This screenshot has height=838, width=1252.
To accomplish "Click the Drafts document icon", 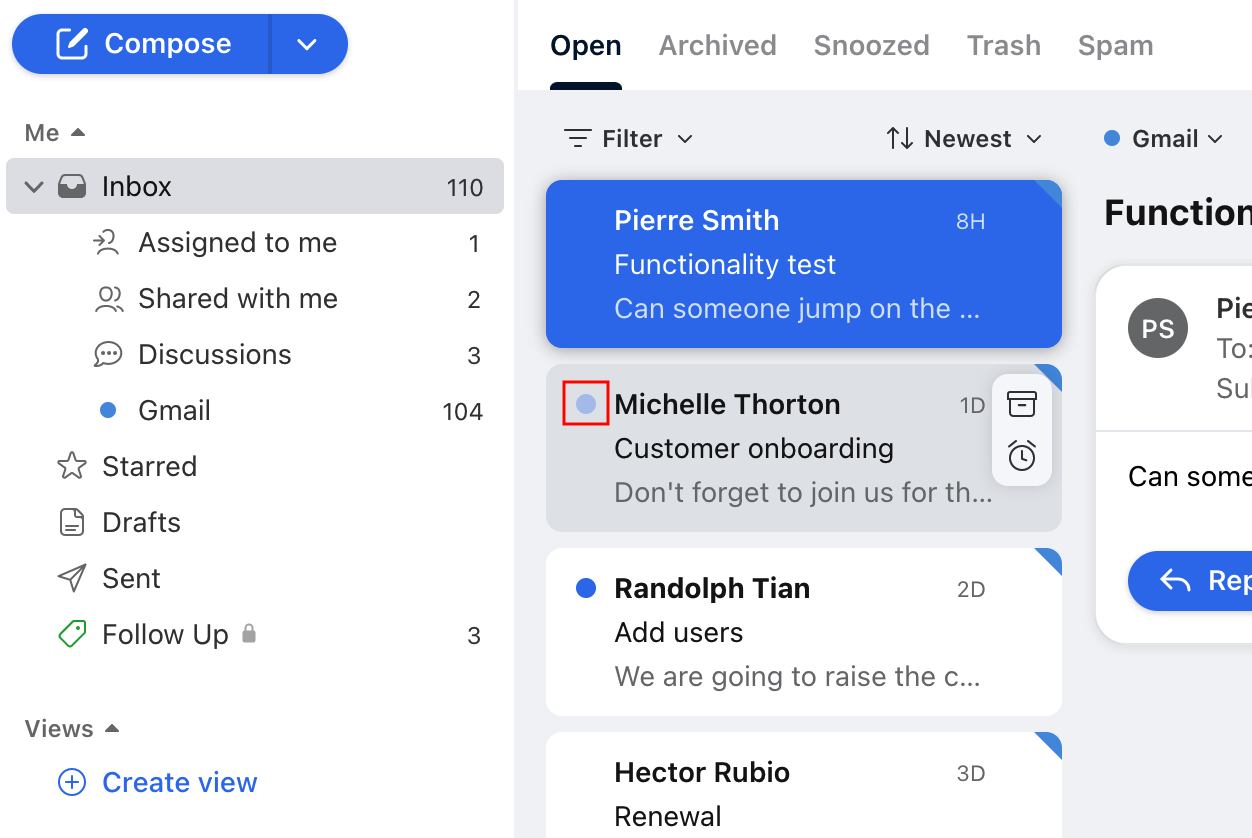I will [71, 521].
